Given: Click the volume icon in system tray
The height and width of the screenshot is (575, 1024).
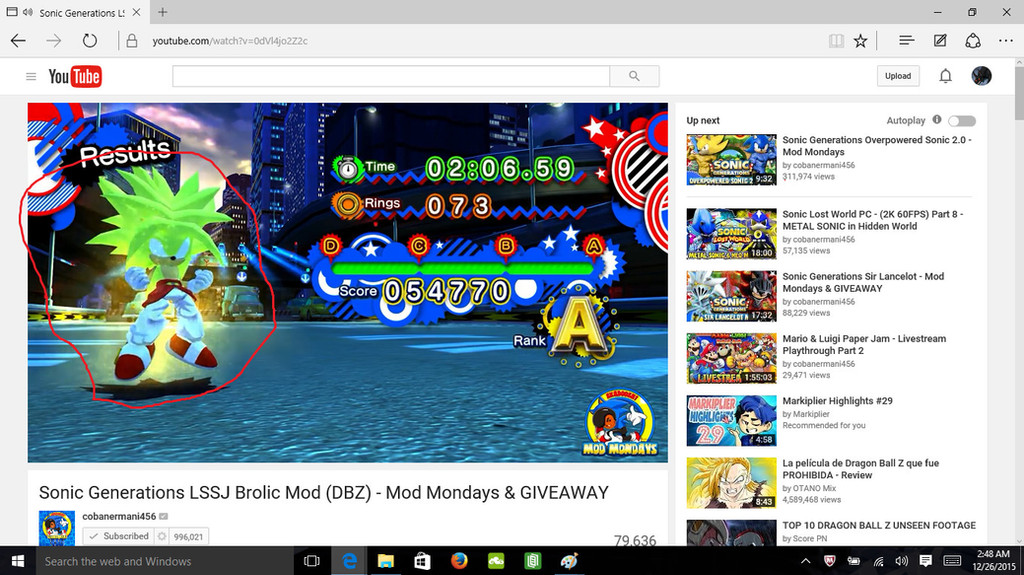Looking at the screenshot, I should coord(902,561).
